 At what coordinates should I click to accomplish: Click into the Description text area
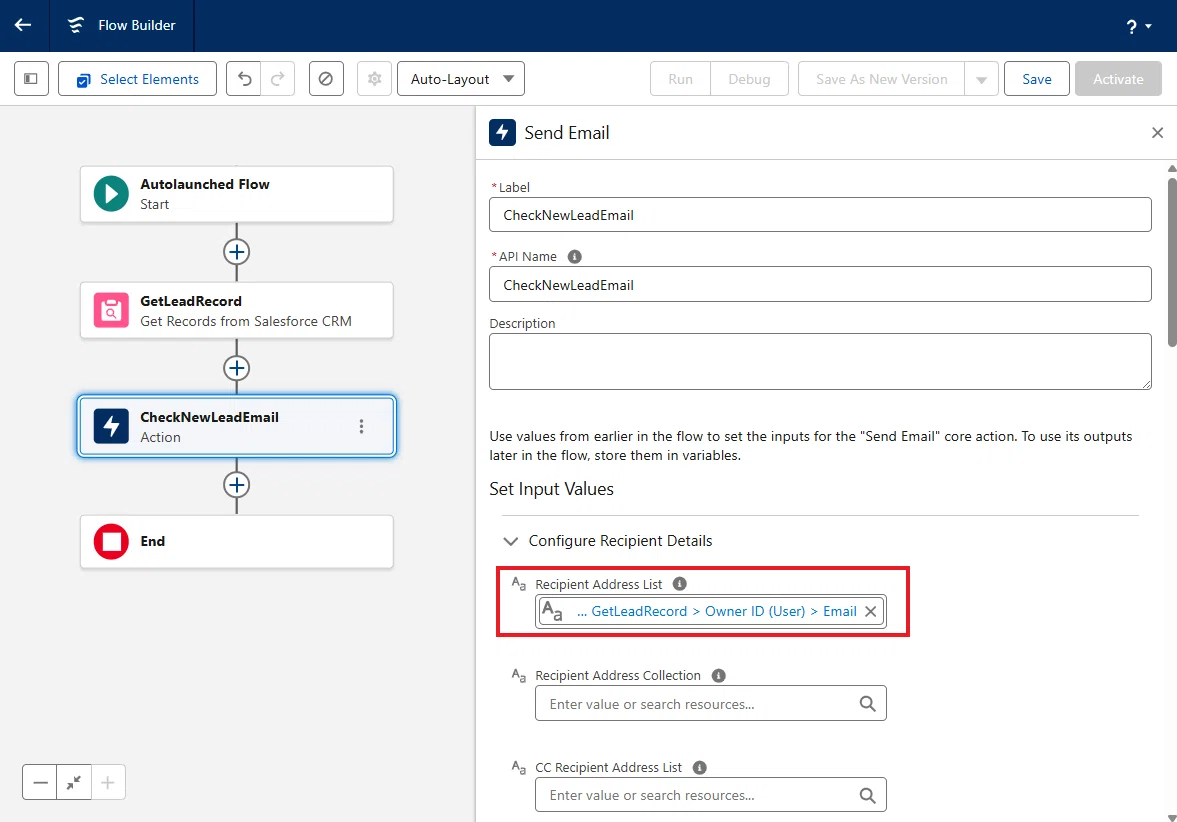tap(820, 362)
